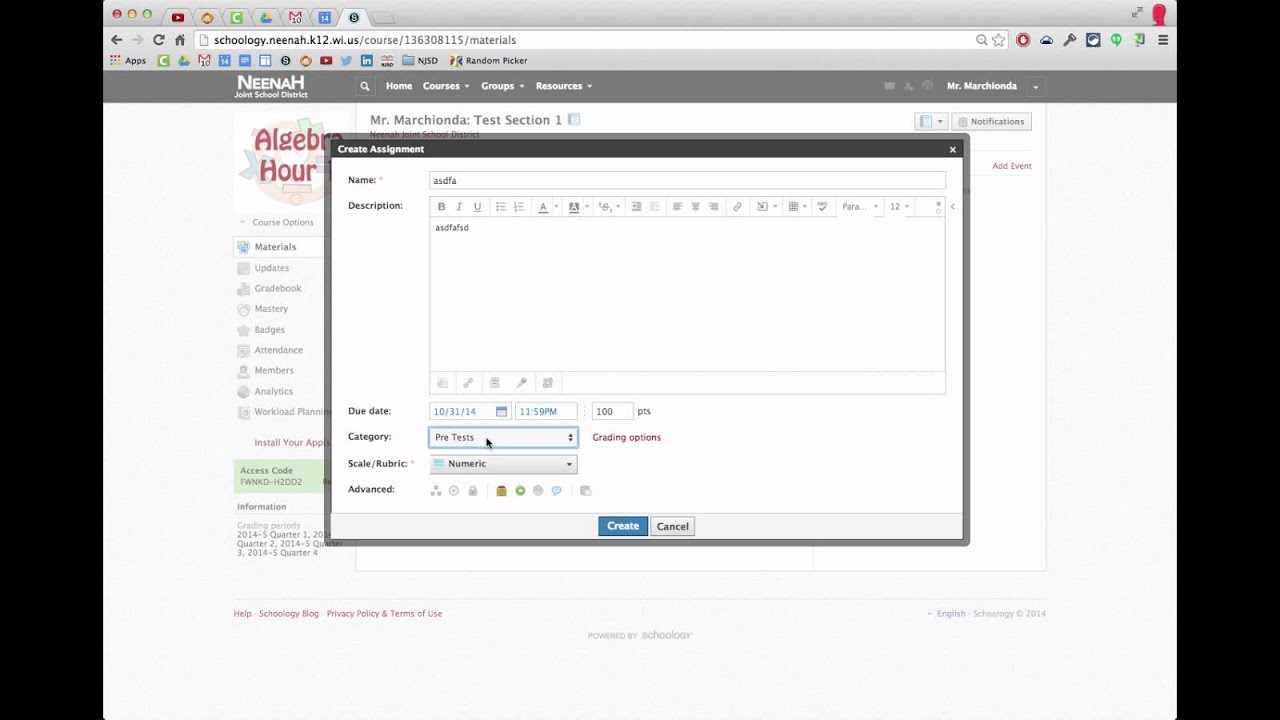Open the text color dropdown arrow
The height and width of the screenshot is (720, 1280).
pyautogui.click(x=555, y=207)
